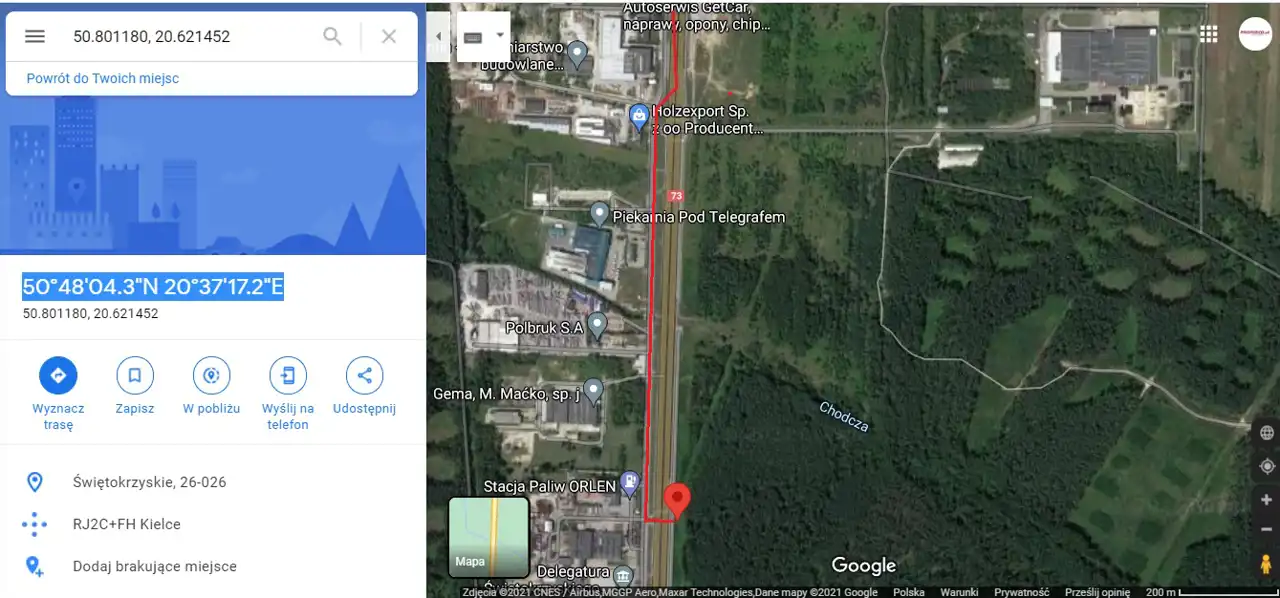Viewport: 1280px width, 598px height.
Task: Show your location button
Action: click(x=1267, y=466)
